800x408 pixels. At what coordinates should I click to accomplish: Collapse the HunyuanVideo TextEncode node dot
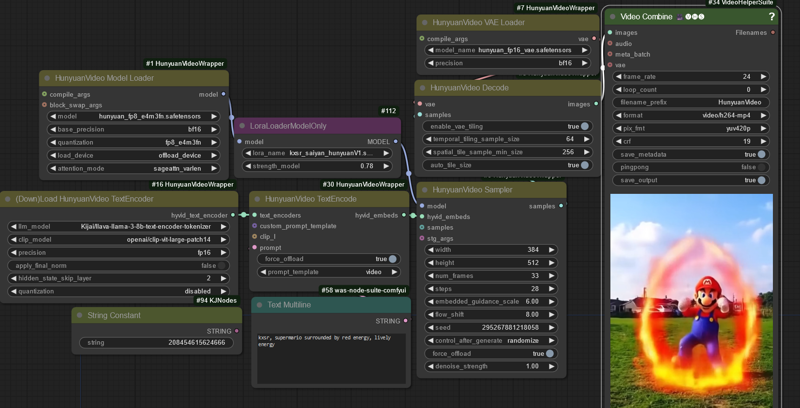[x=257, y=199]
